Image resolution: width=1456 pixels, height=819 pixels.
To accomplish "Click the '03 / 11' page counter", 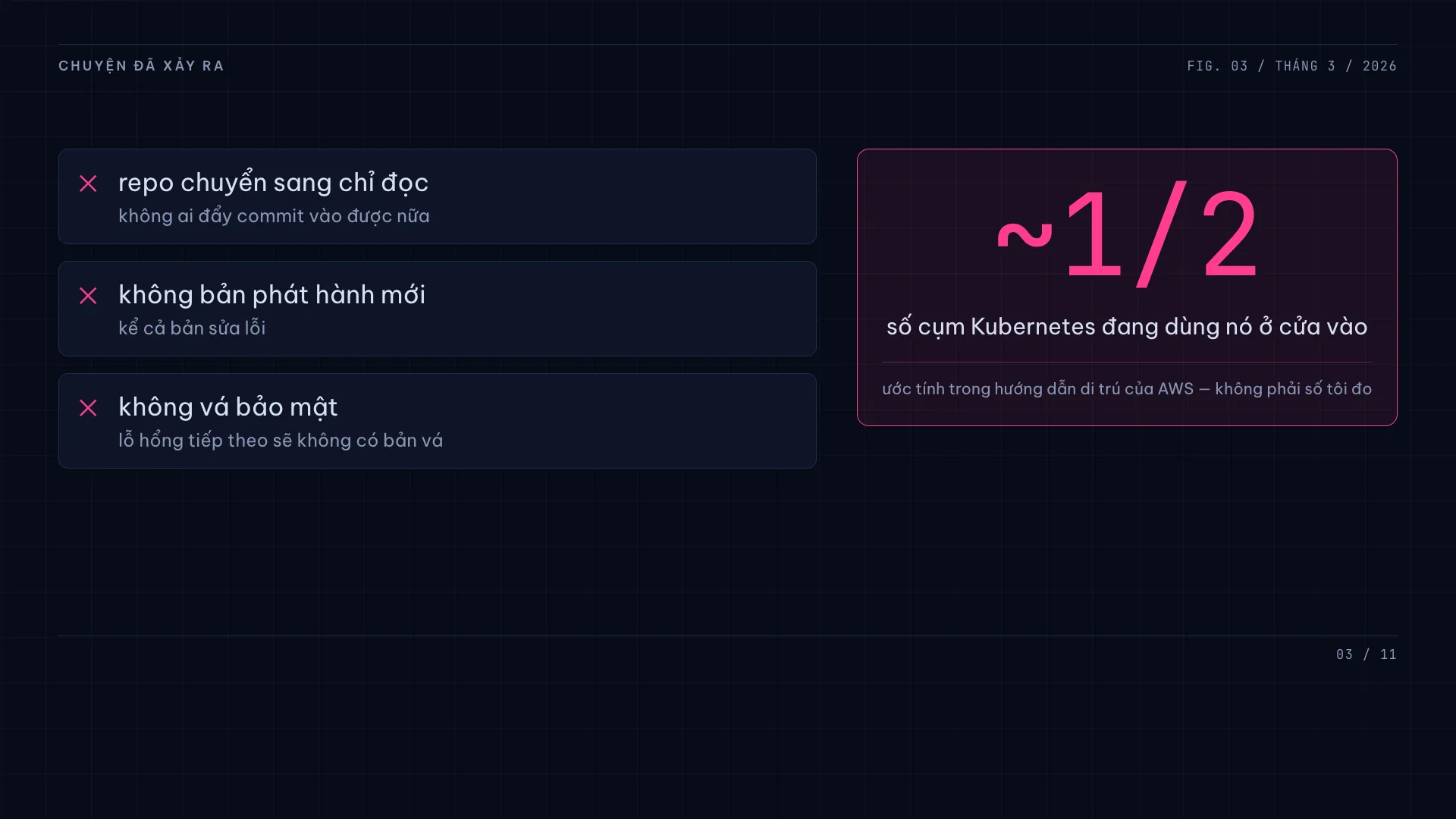I will [x=1367, y=654].
